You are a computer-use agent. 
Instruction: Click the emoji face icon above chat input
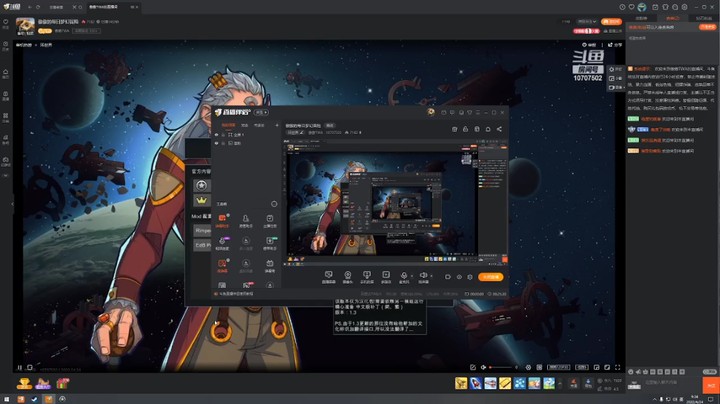click(631, 371)
